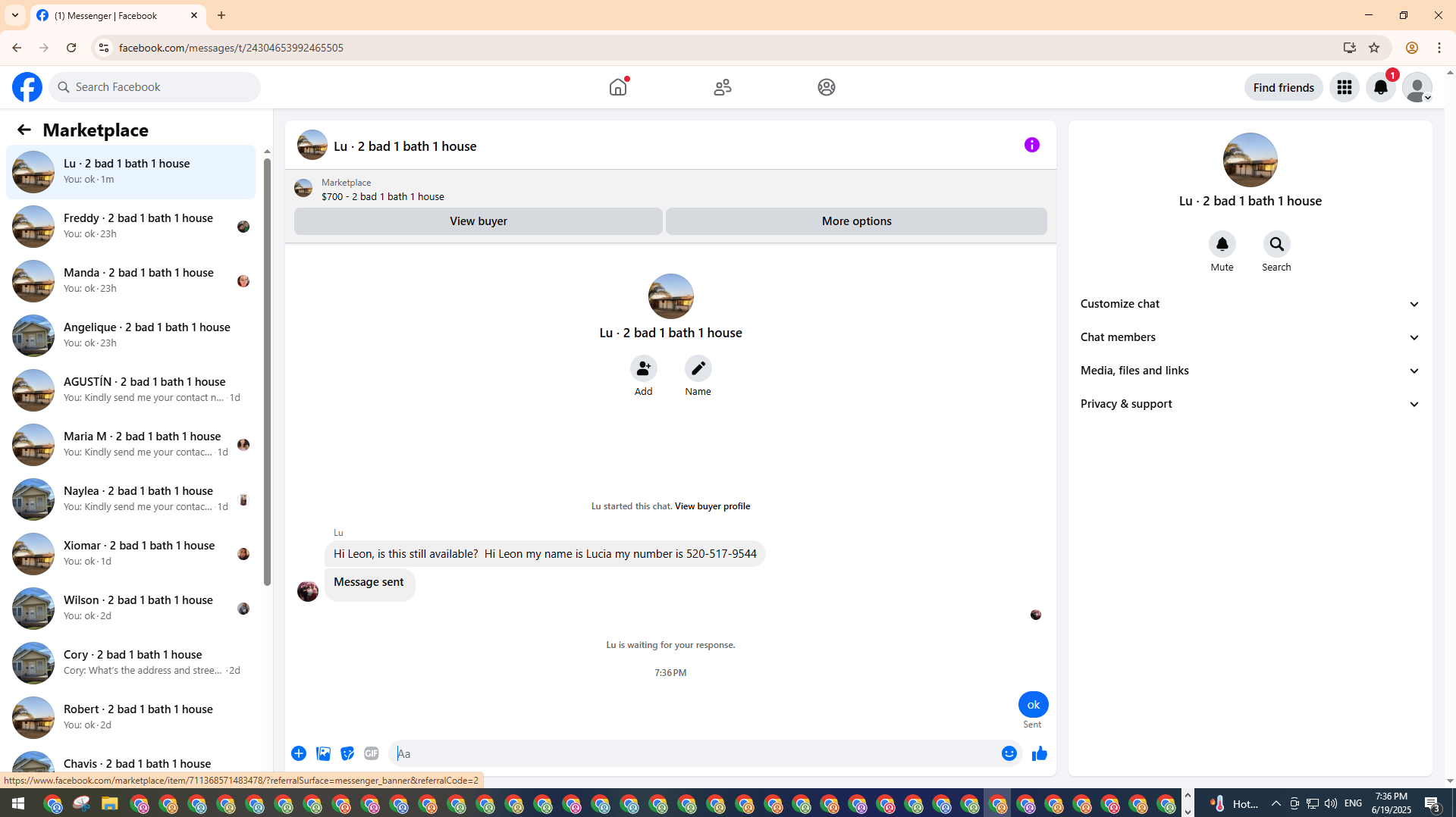The height and width of the screenshot is (817, 1456).
Task: Open the notifications bell
Action: 1381,87
